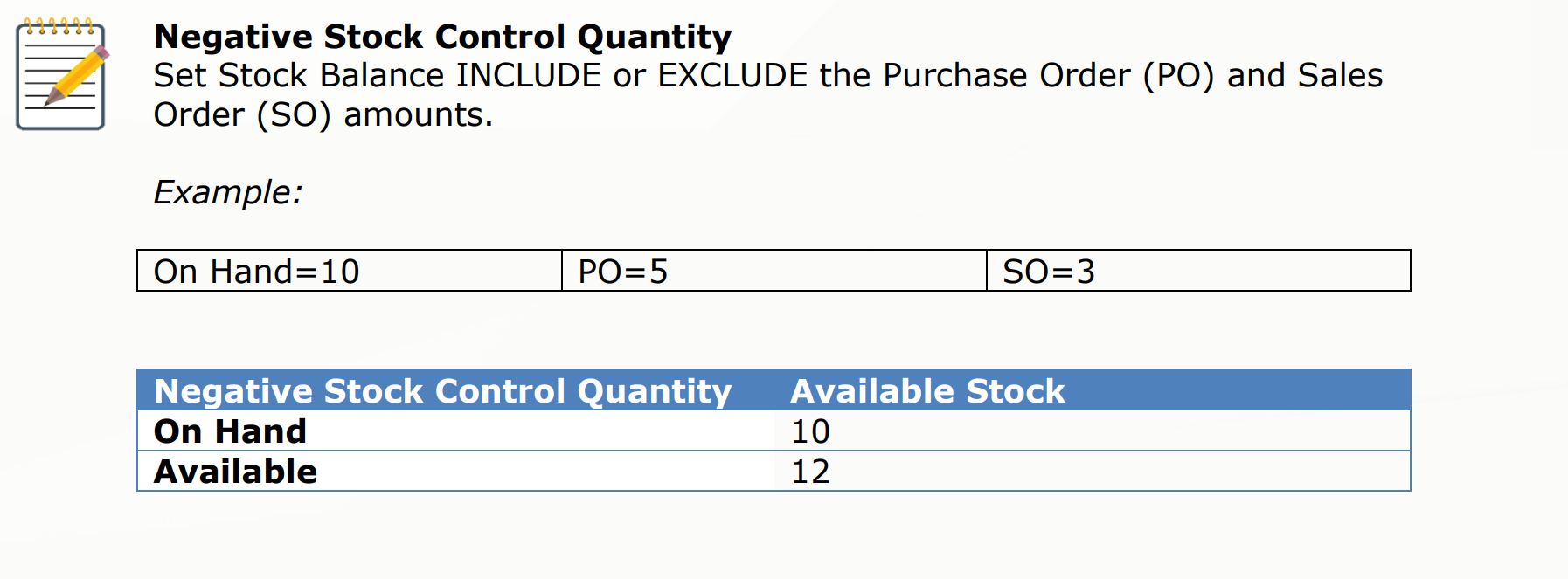Screen dimensions: 1568x579
Task: Click the Example label
Action: [x=228, y=192]
